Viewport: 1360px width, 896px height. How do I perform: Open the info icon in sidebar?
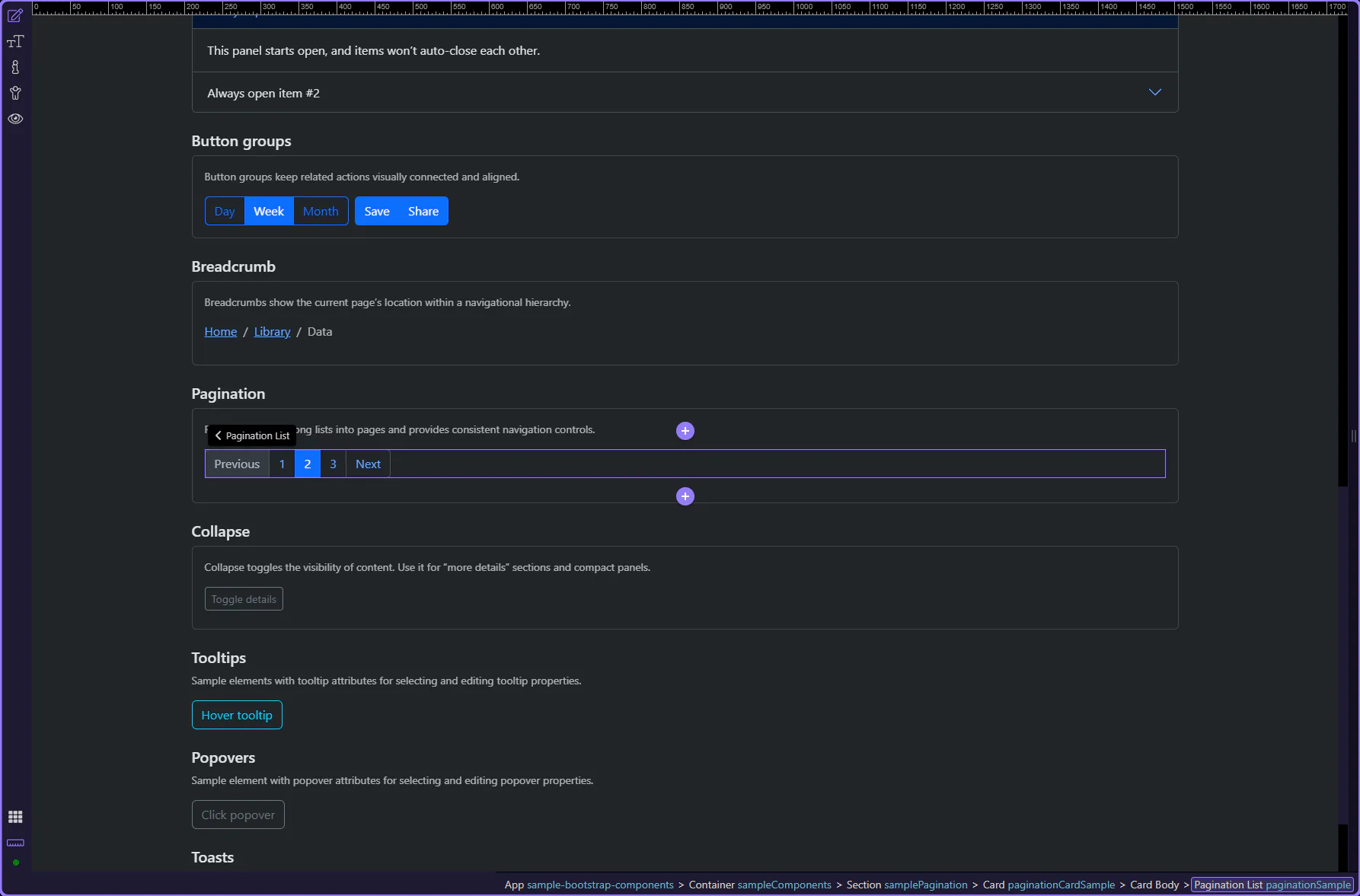(x=15, y=68)
